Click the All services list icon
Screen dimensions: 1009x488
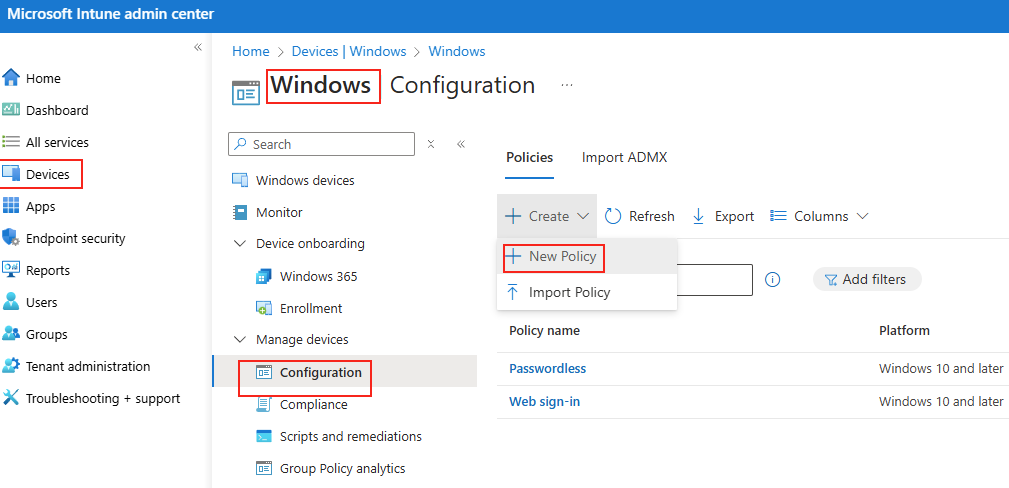point(11,142)
